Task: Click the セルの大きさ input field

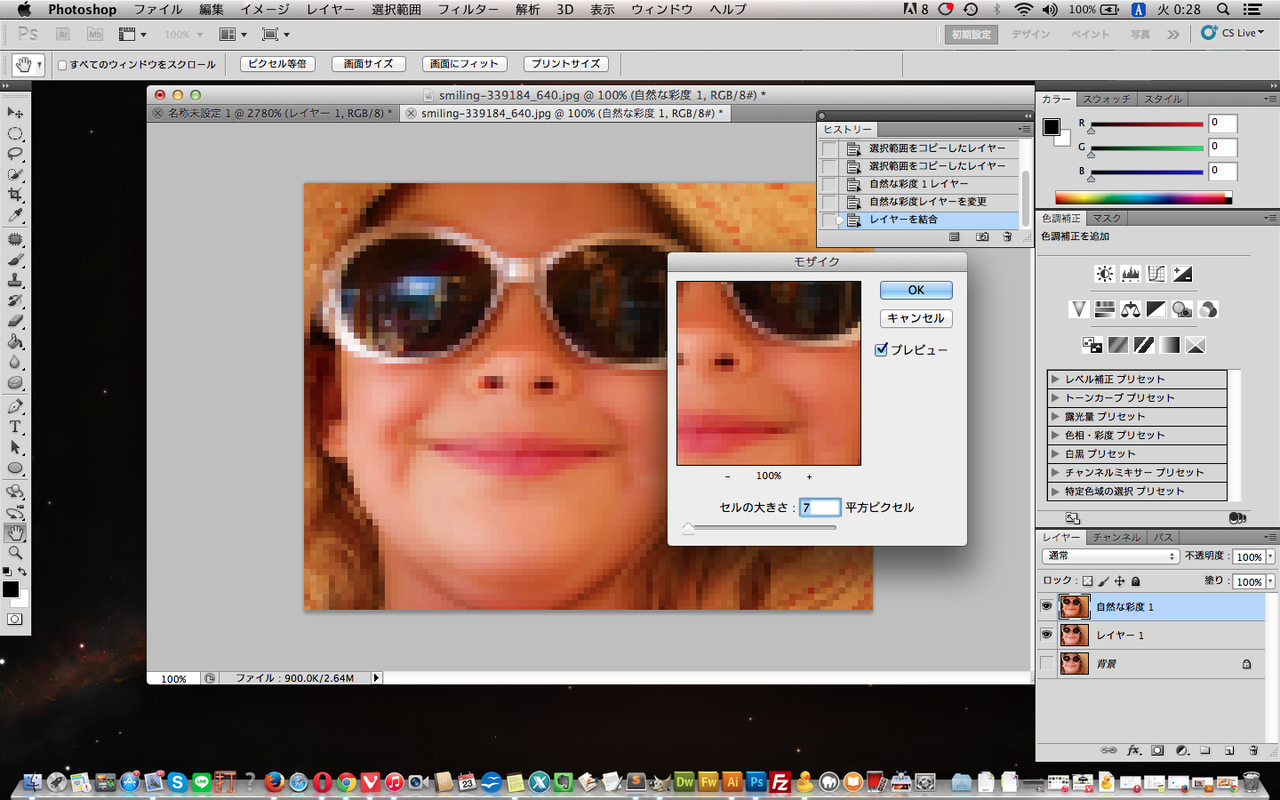Action: click(820, 508)
